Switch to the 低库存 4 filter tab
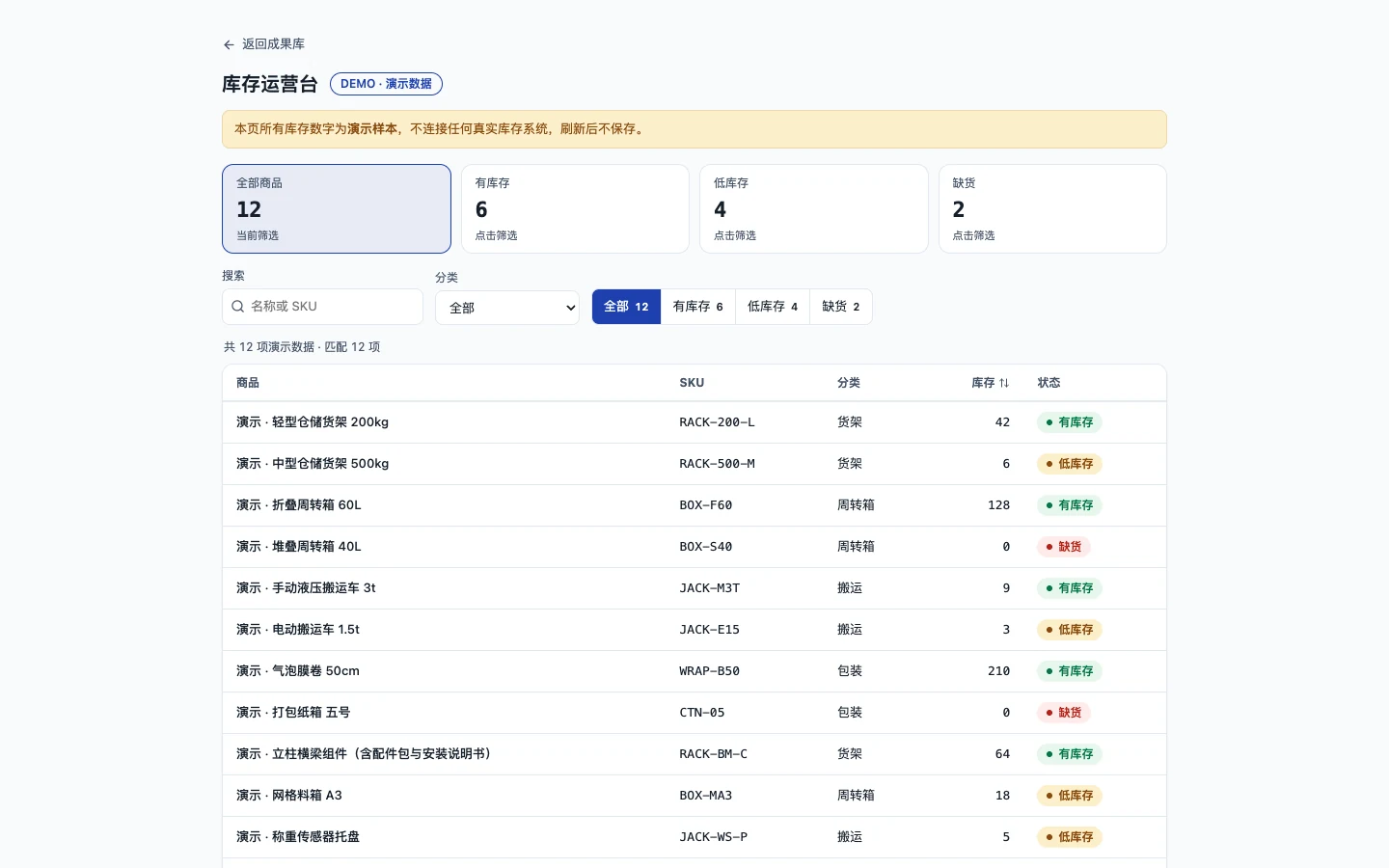 (x=773, y=307)
